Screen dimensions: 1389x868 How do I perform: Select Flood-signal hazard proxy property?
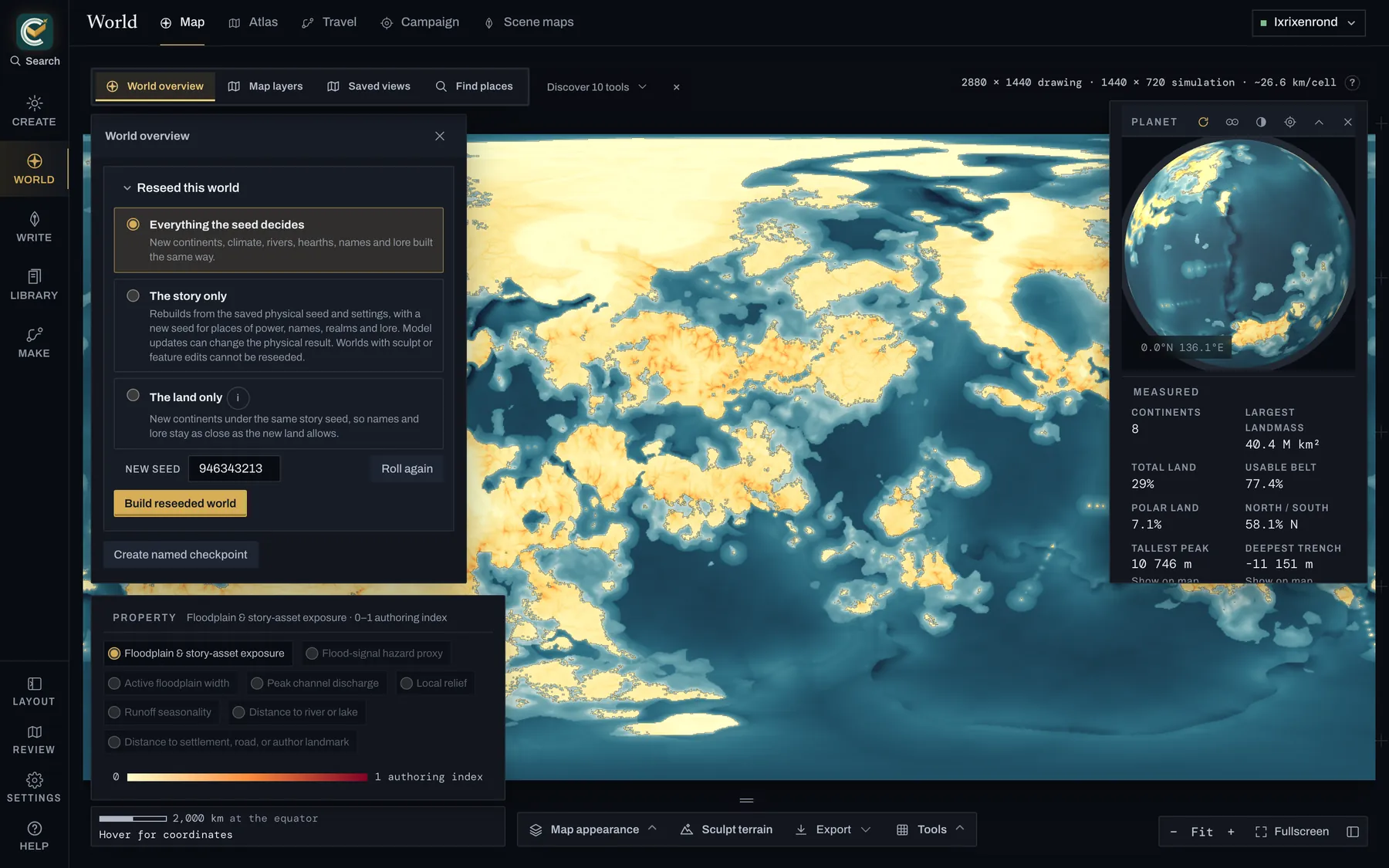point(374,654)
